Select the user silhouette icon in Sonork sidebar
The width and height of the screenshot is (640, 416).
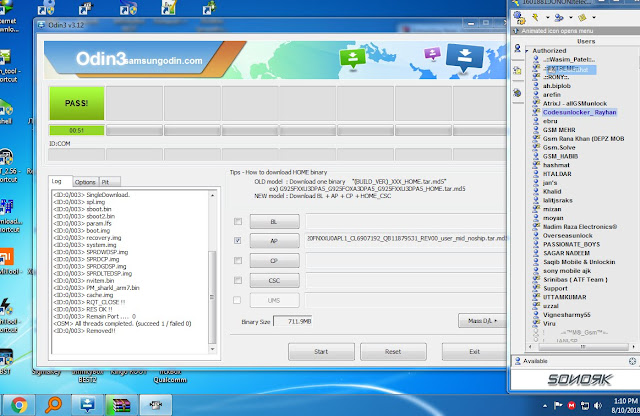pyautogui.click(x=518, y=48)
